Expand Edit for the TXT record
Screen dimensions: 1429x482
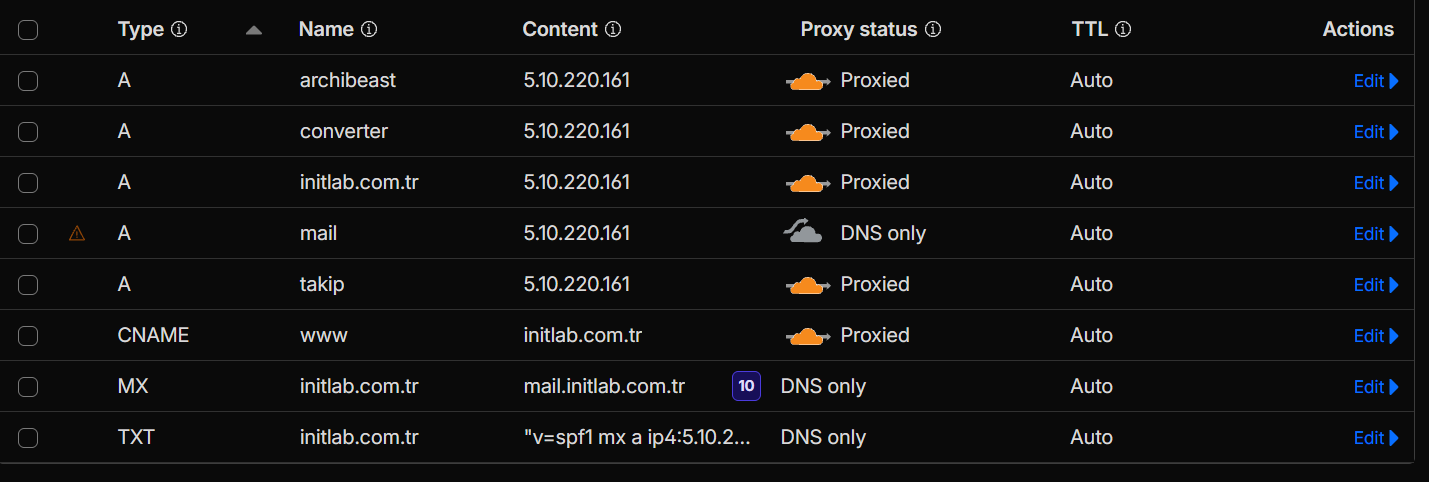pyautogui.click(x=1376, y=438)
